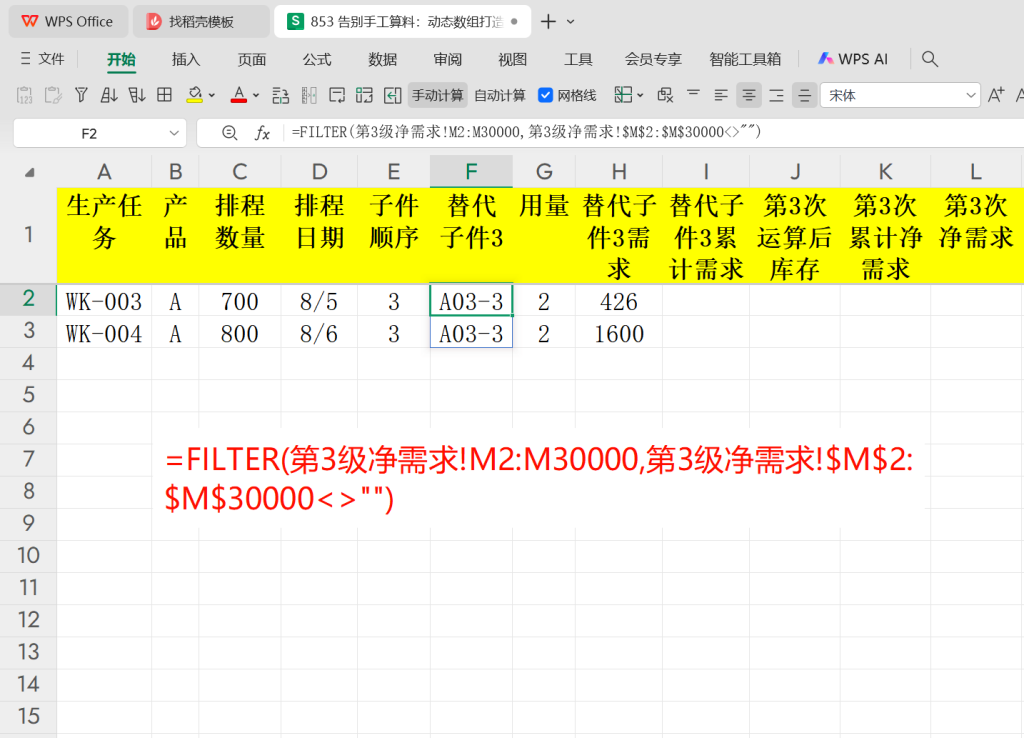Switch to the 找稻壳模板 tab

(x=201, y=22)
